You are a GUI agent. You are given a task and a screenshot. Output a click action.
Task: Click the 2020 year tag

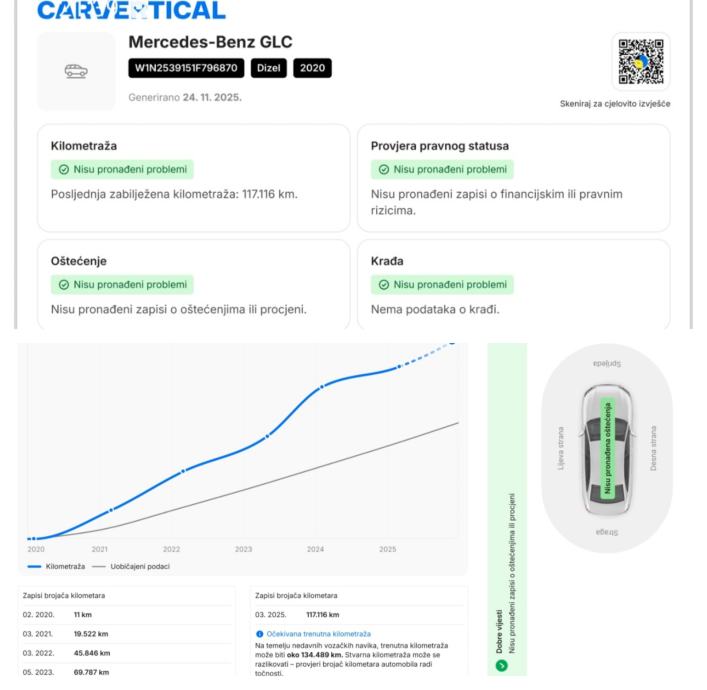click(x=312, y=68)
